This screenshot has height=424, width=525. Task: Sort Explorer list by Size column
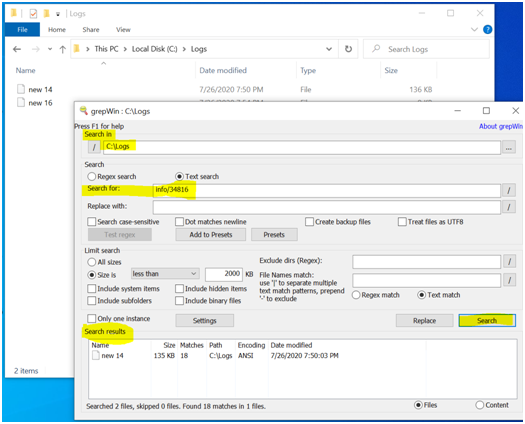pos(391,70)
